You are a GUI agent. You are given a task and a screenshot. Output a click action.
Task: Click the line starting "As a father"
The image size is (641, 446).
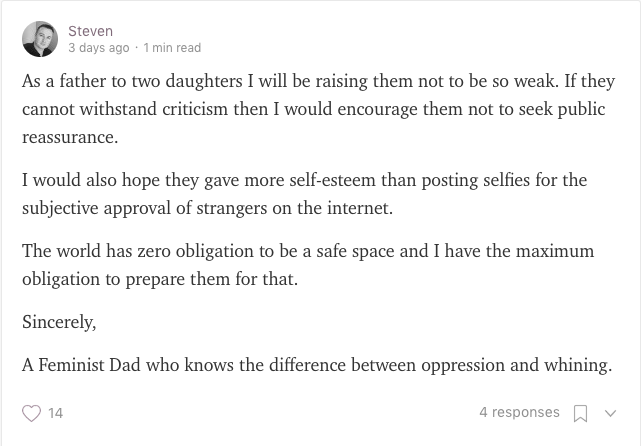click(315, 82)
